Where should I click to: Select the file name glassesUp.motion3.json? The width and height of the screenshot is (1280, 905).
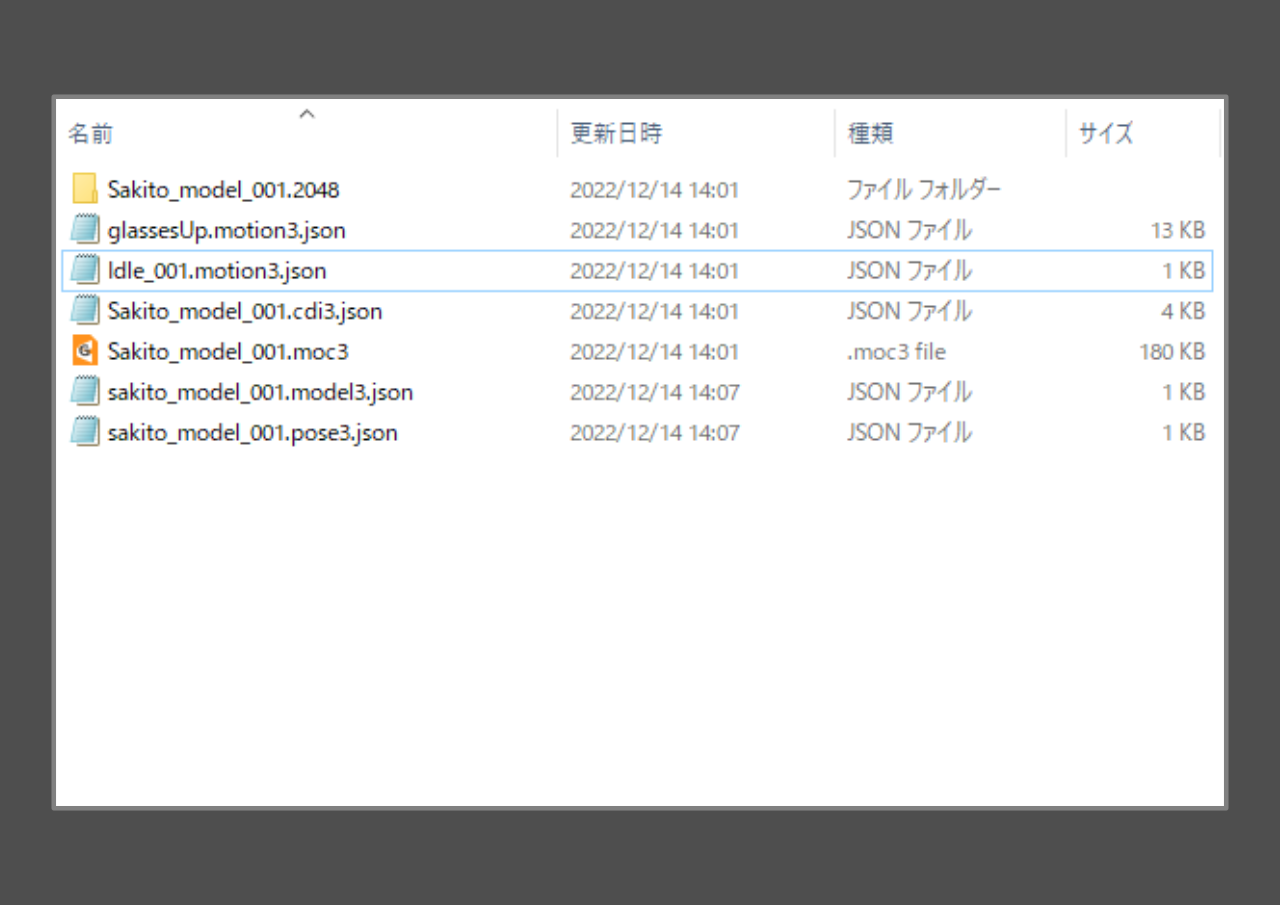pyautogui.click(x=227, y=230)
